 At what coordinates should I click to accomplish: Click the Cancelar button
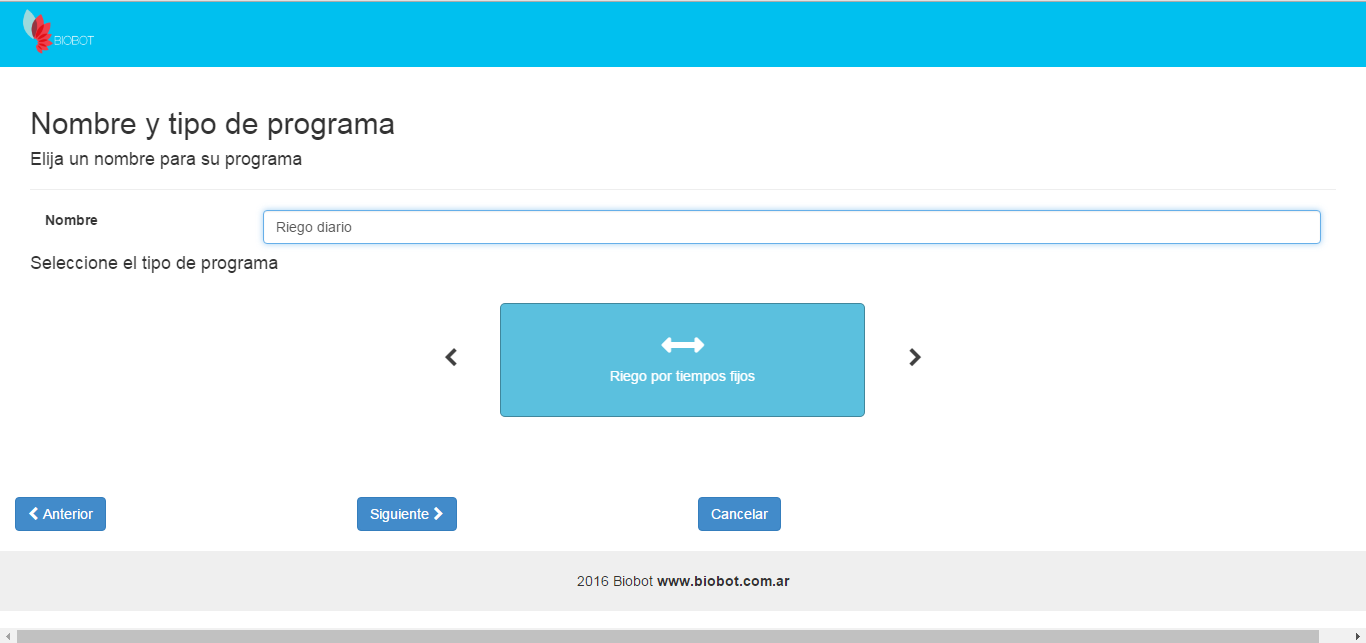[739, 514]
